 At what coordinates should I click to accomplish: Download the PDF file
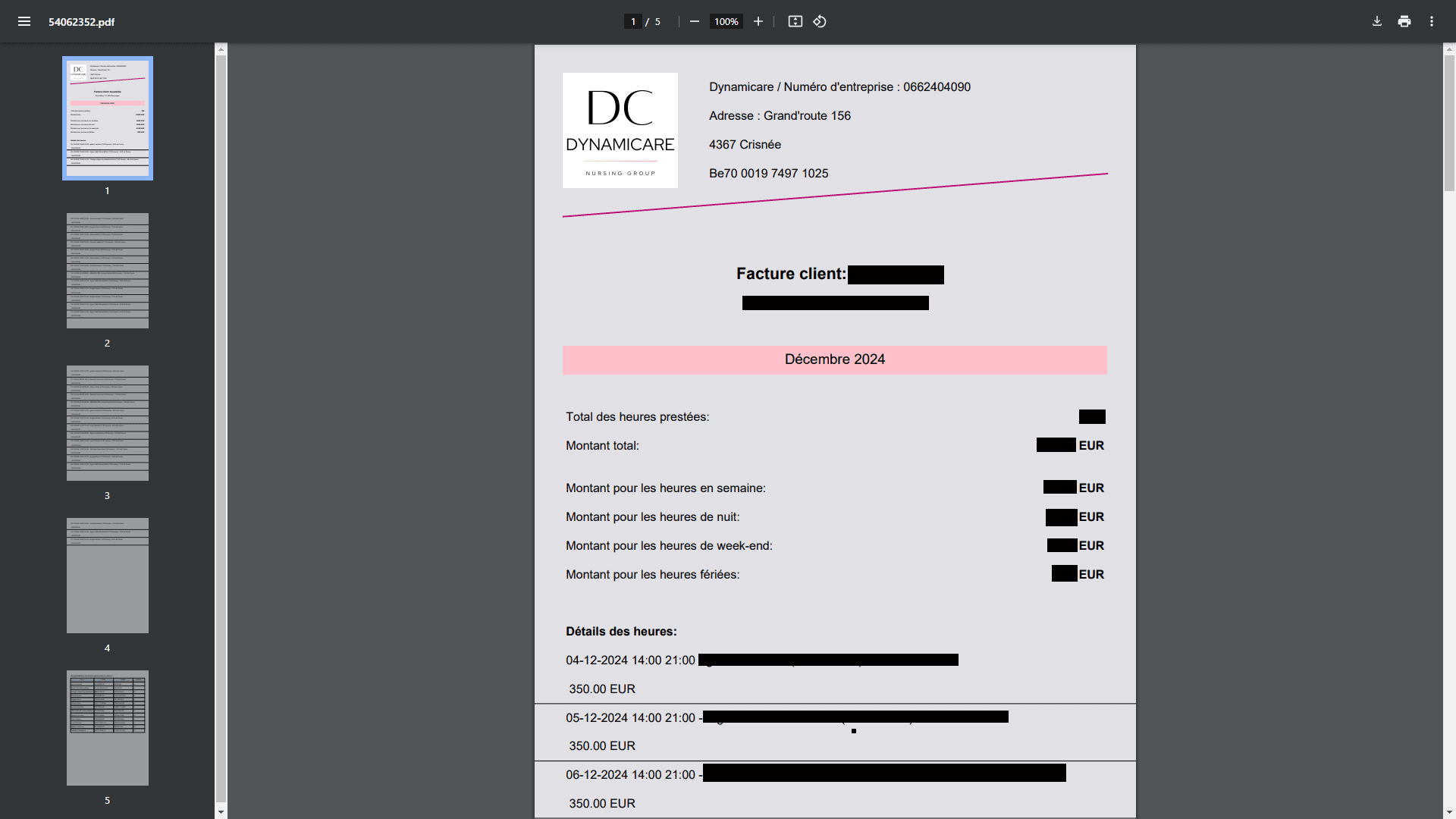pos(1377,21)
